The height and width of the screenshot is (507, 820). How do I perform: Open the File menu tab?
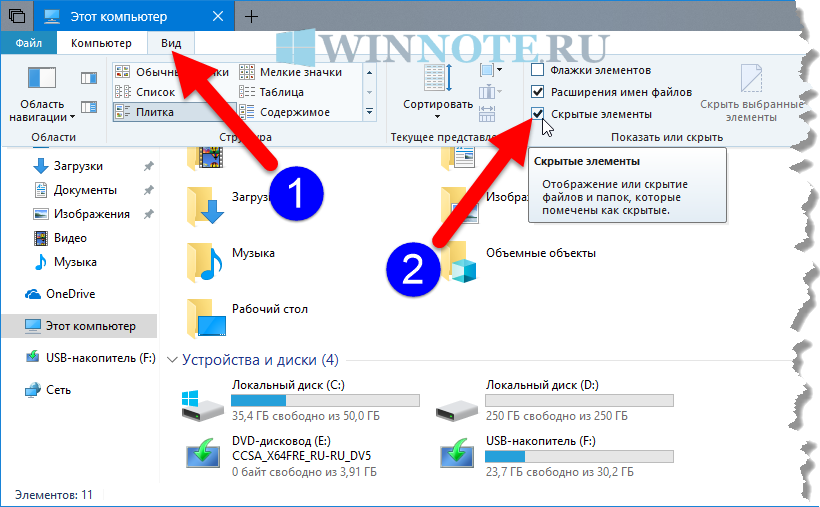coord(29,43)
